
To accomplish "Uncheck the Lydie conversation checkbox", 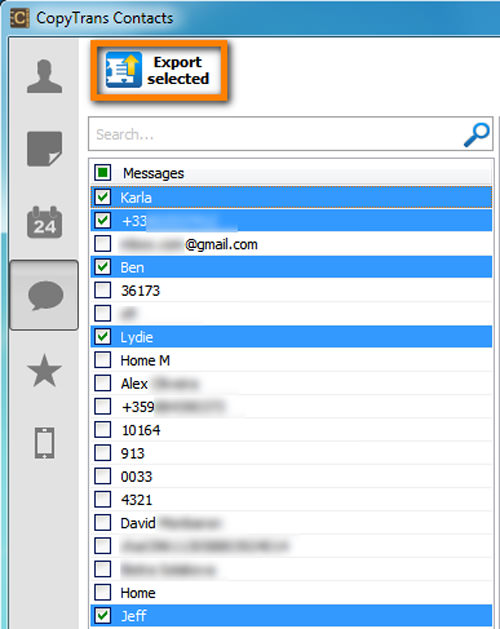I will click(103, 337).
